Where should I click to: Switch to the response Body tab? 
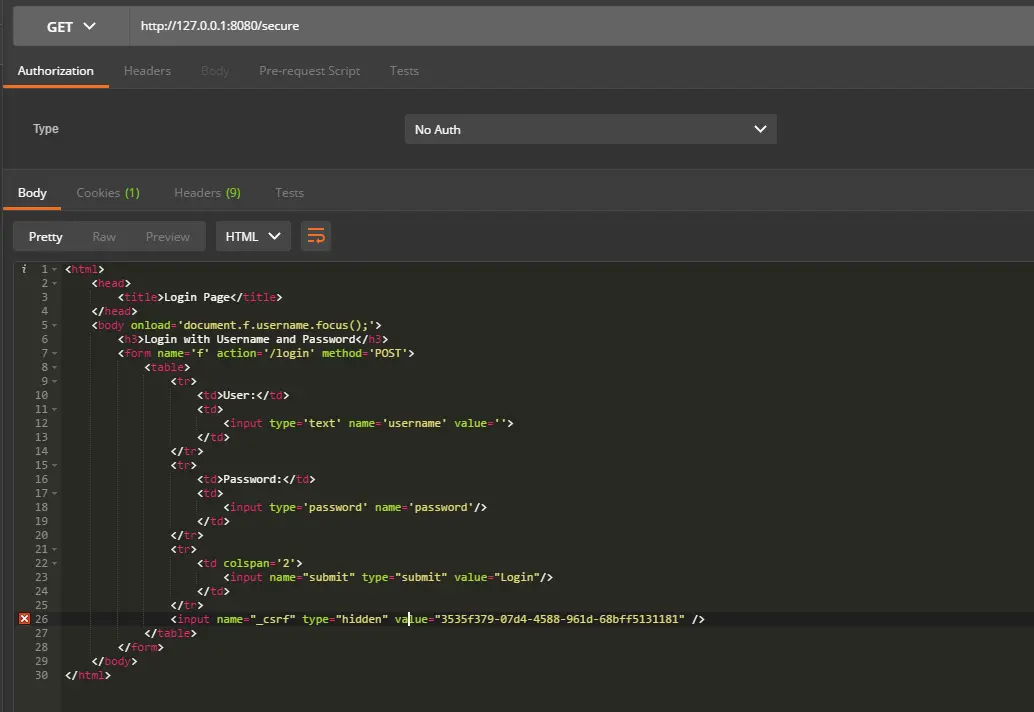[32, 193]
